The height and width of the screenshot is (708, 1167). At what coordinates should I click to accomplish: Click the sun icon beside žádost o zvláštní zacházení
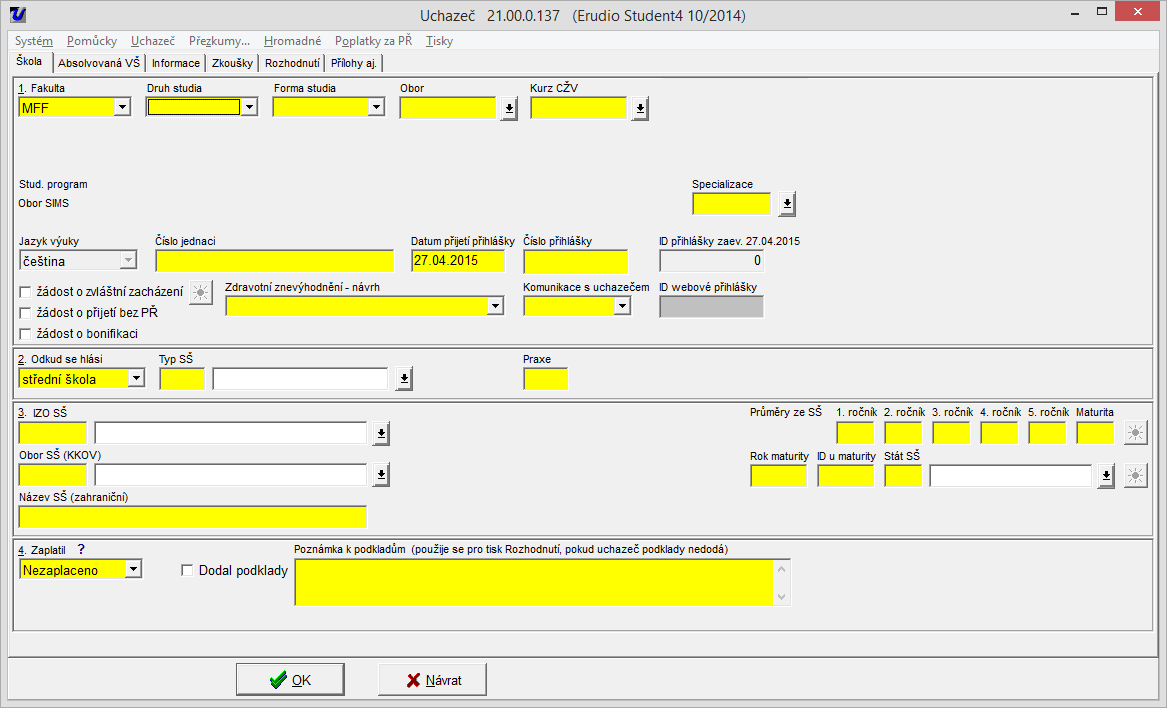[x=201, y=293]
